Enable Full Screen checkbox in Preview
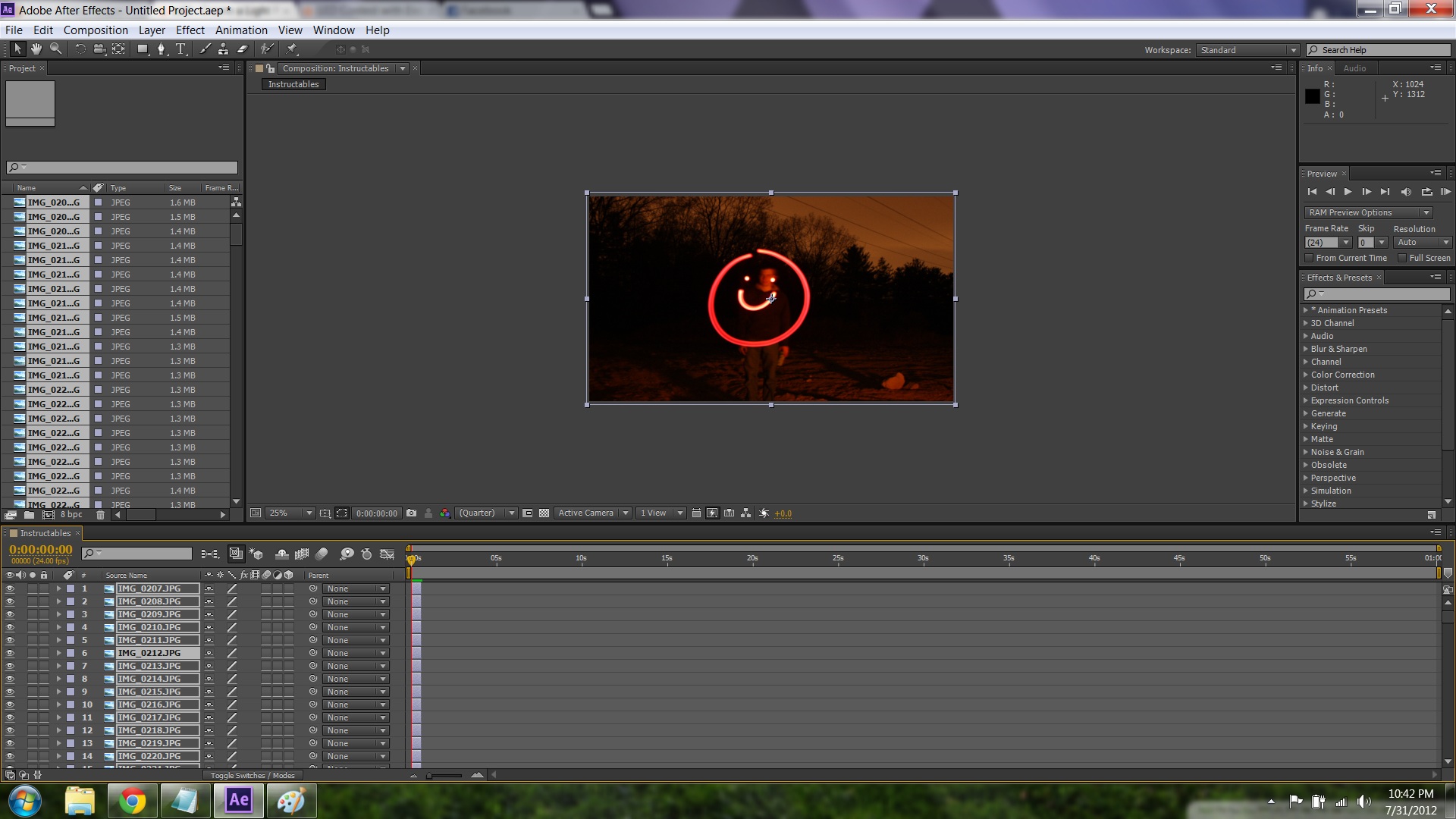This screenshot has width=1456, height=819. pyautogui.click(x=1402, y=259)
